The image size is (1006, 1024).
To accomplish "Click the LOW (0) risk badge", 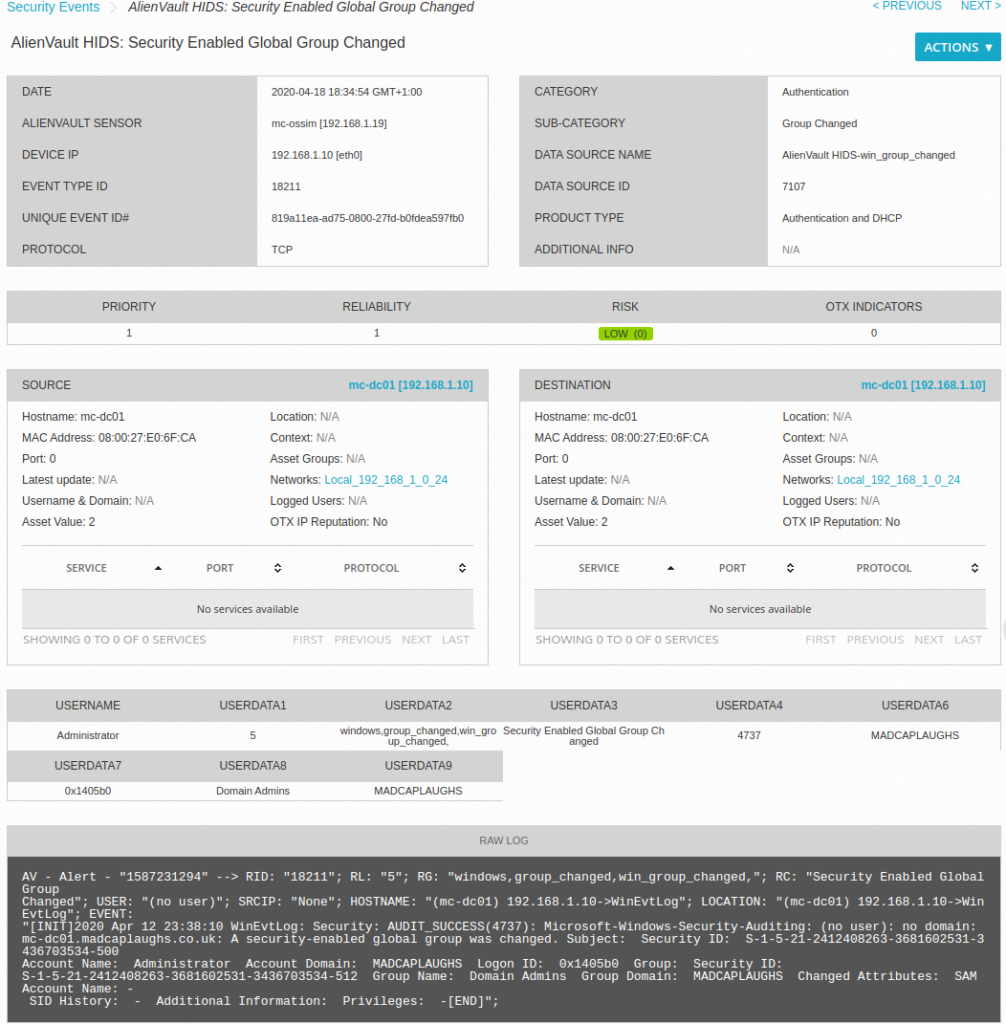I will click(625, 334).
